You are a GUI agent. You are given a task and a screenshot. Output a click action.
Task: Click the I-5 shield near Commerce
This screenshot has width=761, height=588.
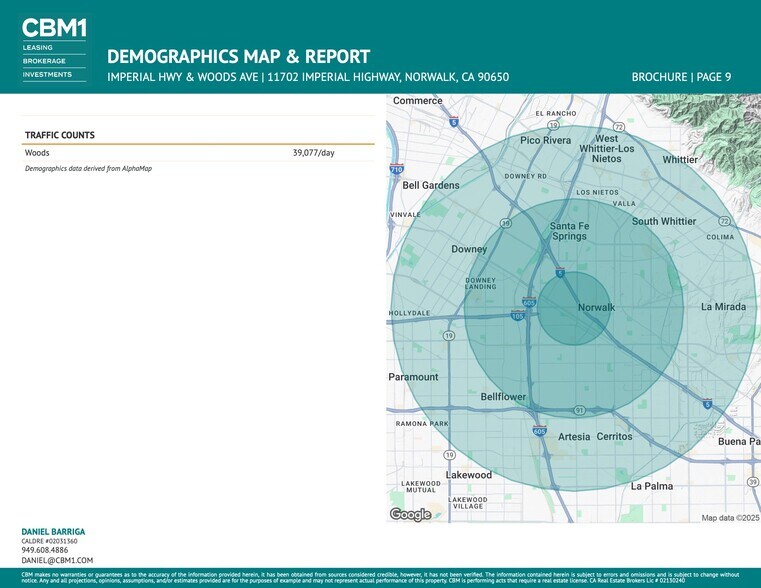click(454, 122)
